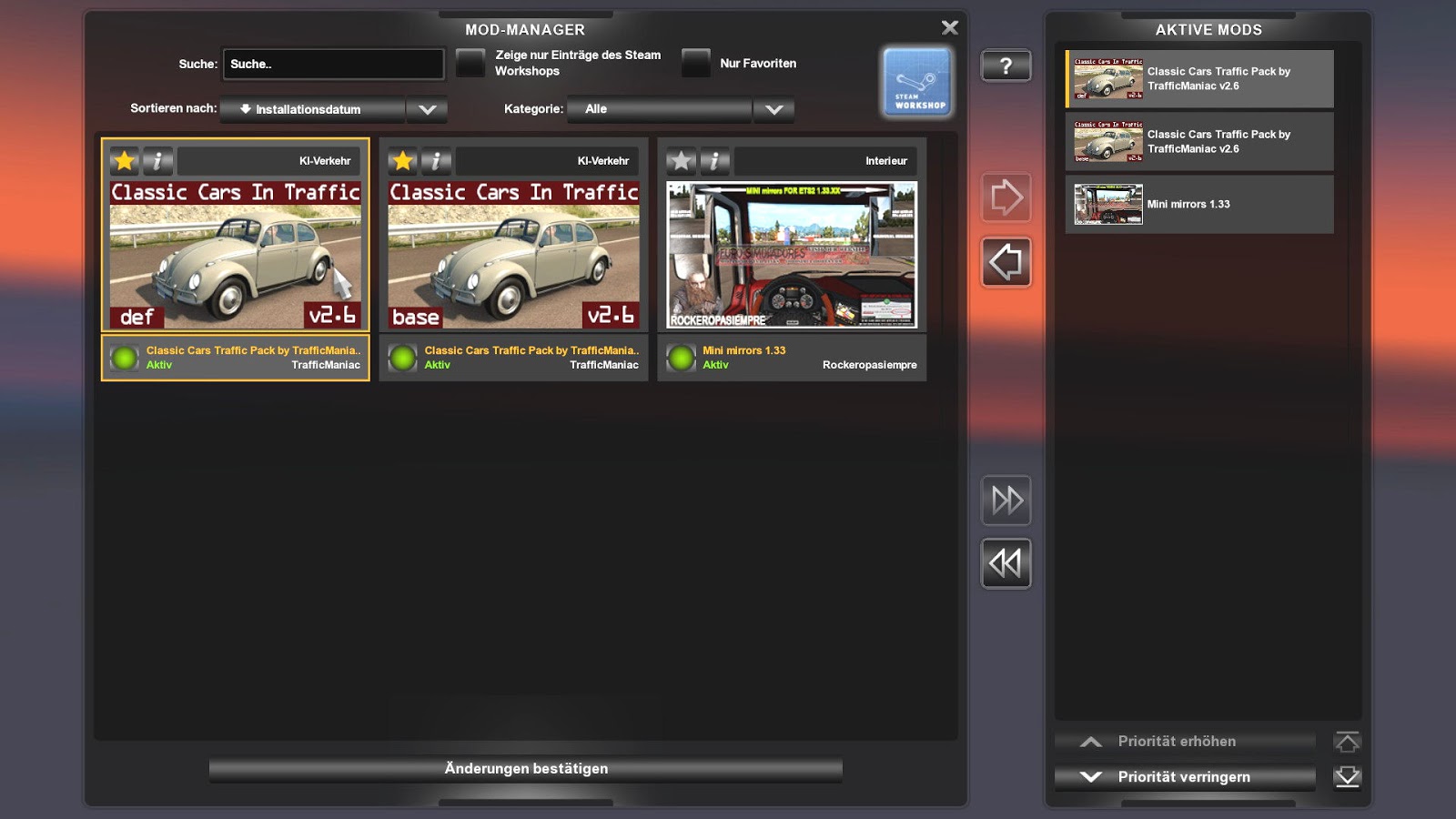Click the deactivate mod left arrow

pyautogui.click(x=1006, y=262)
